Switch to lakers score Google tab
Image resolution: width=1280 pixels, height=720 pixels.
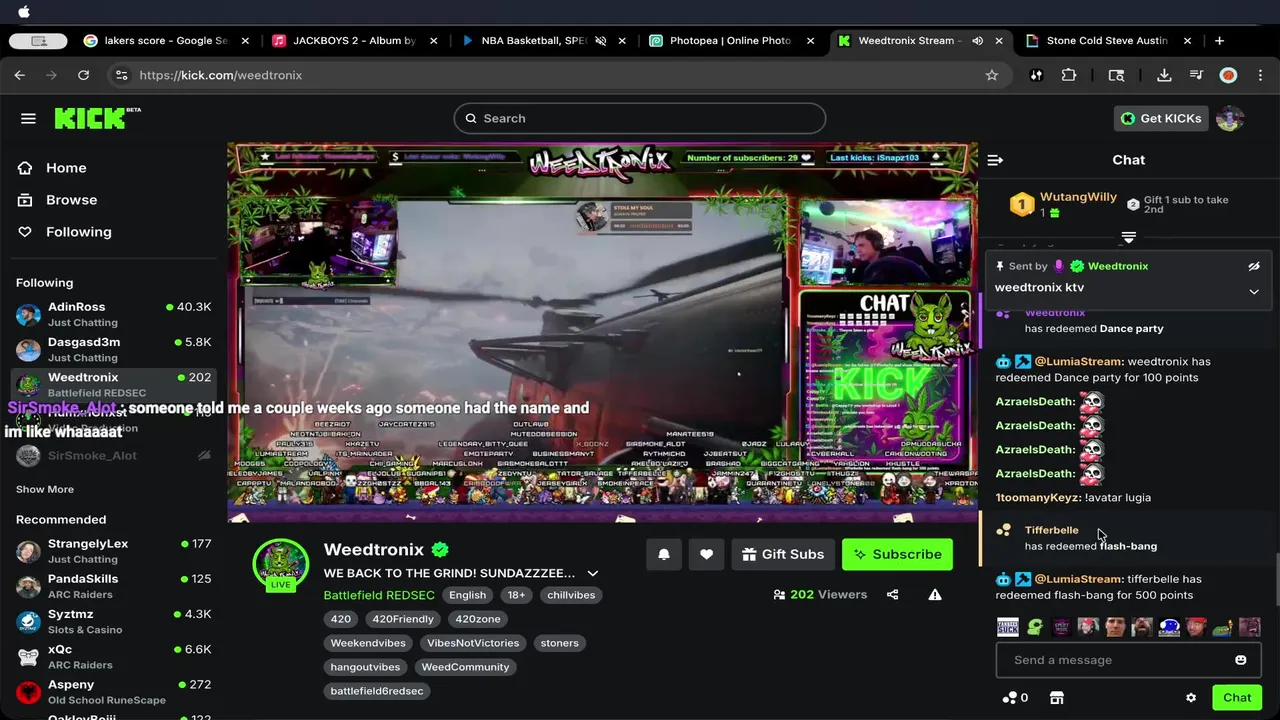click(x=165, y=41)
